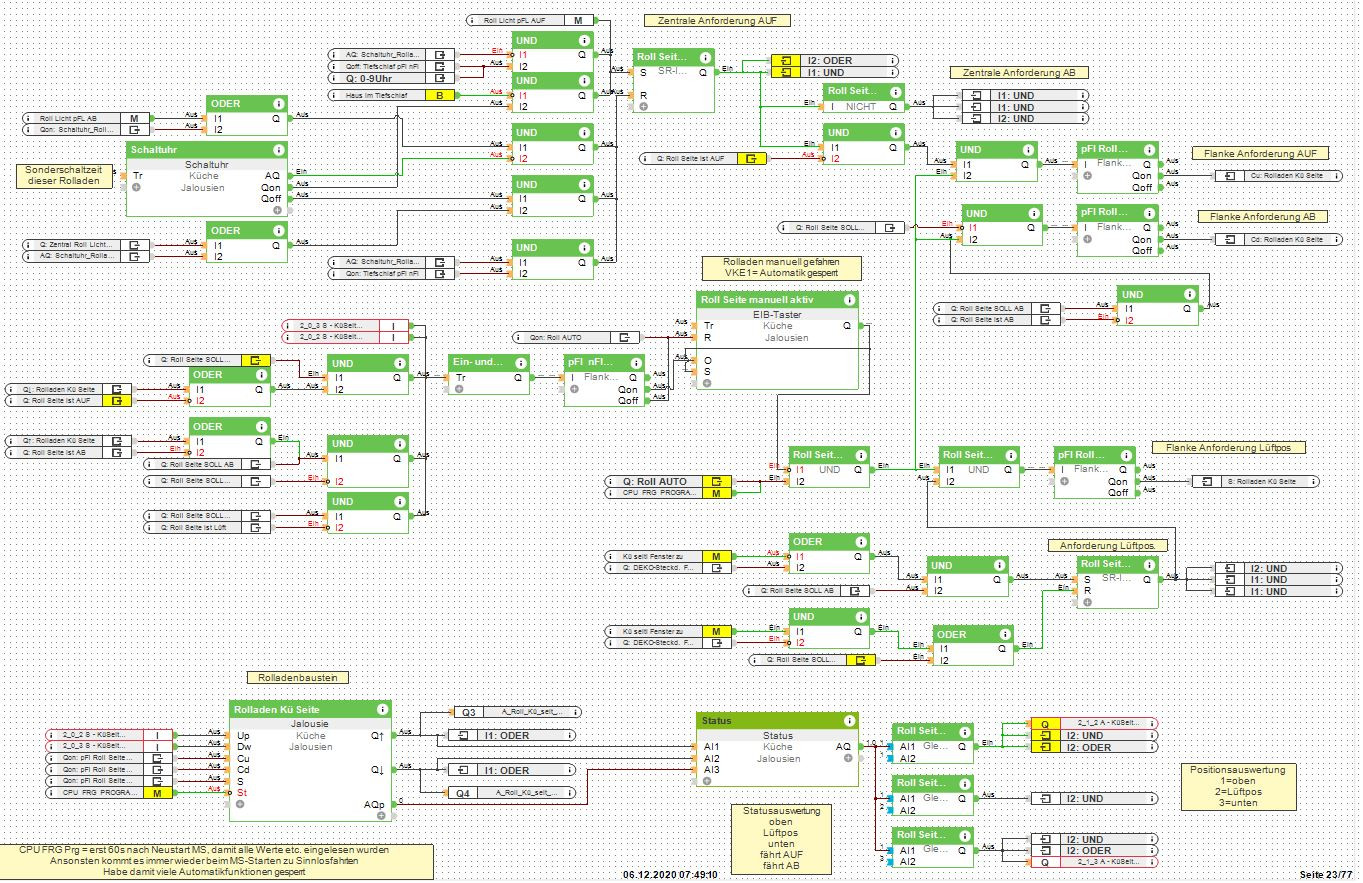Select the Flanke Anforderung AB label

[1262, 217]
